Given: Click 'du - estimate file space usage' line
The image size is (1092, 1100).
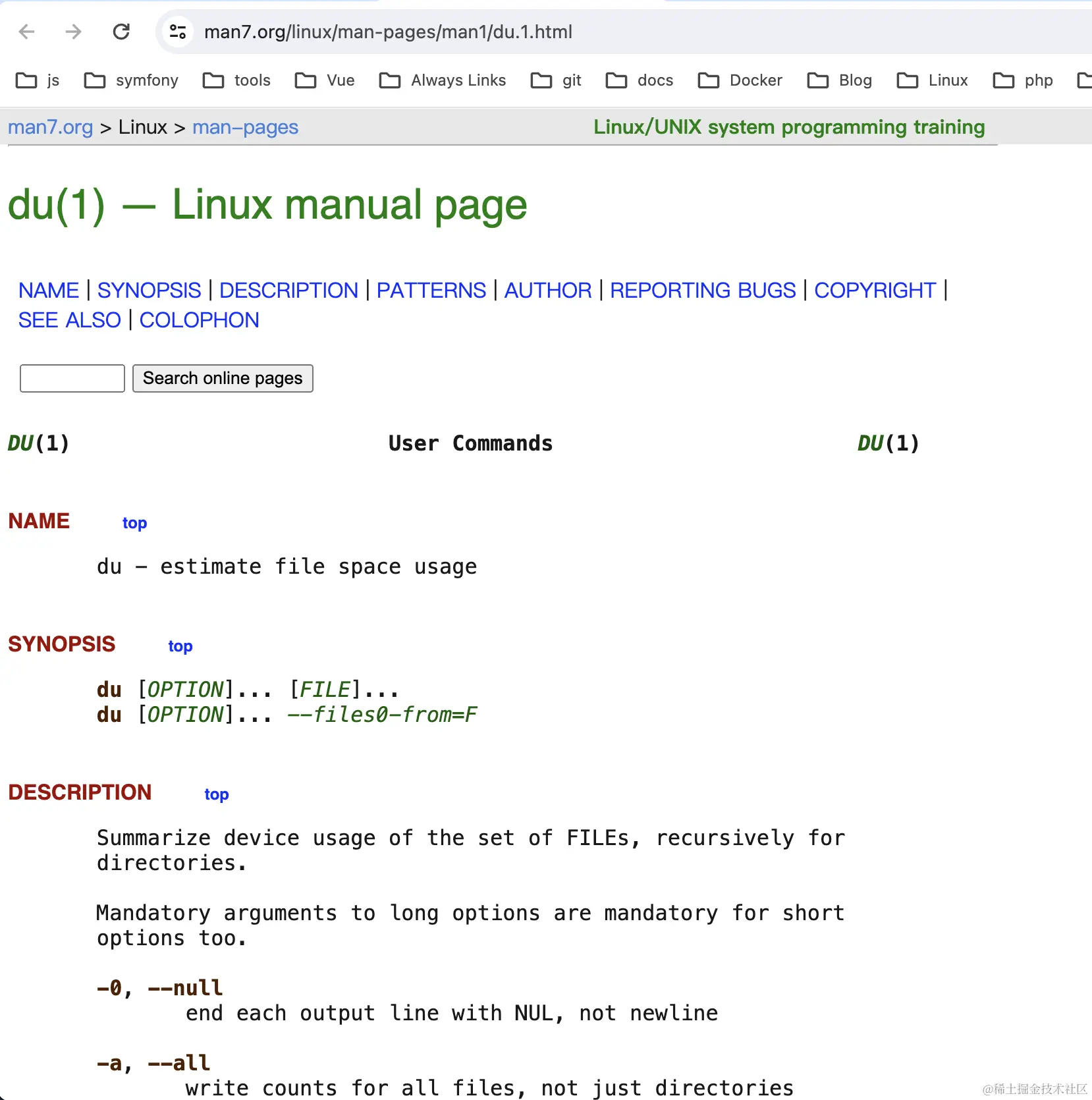Looking at the screenshot, I should pos(287,566).
